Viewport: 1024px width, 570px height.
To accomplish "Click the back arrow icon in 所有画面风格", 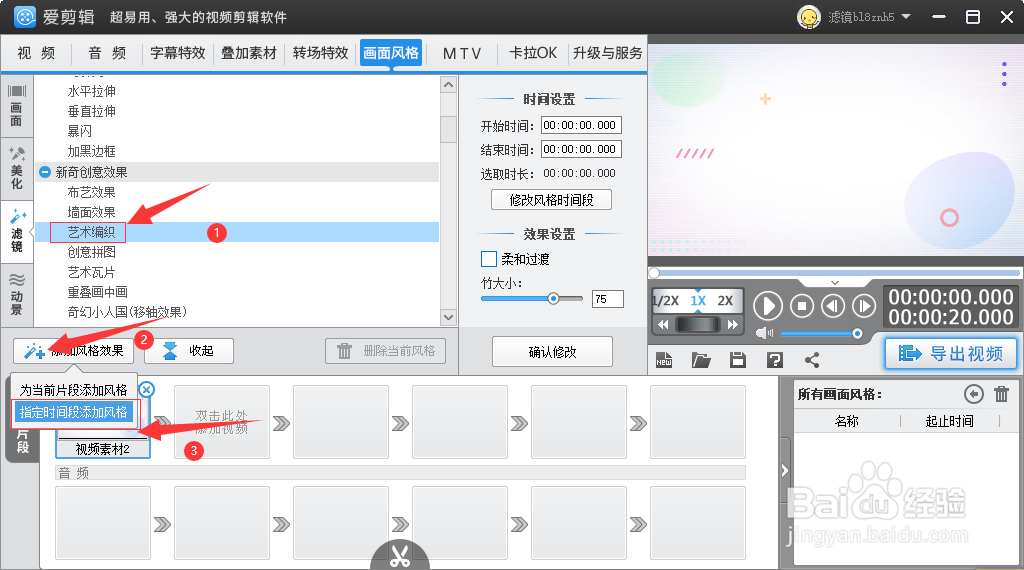I will click(974, 394).
